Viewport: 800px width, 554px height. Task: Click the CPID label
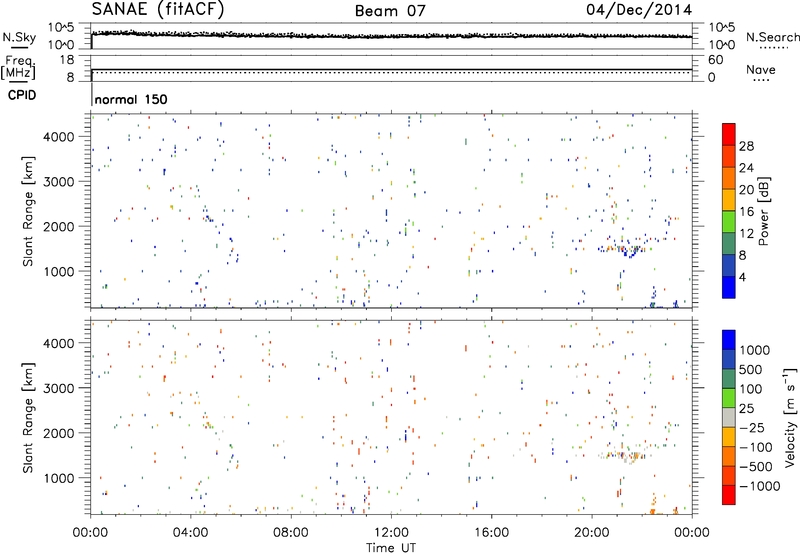click(22, 95)
